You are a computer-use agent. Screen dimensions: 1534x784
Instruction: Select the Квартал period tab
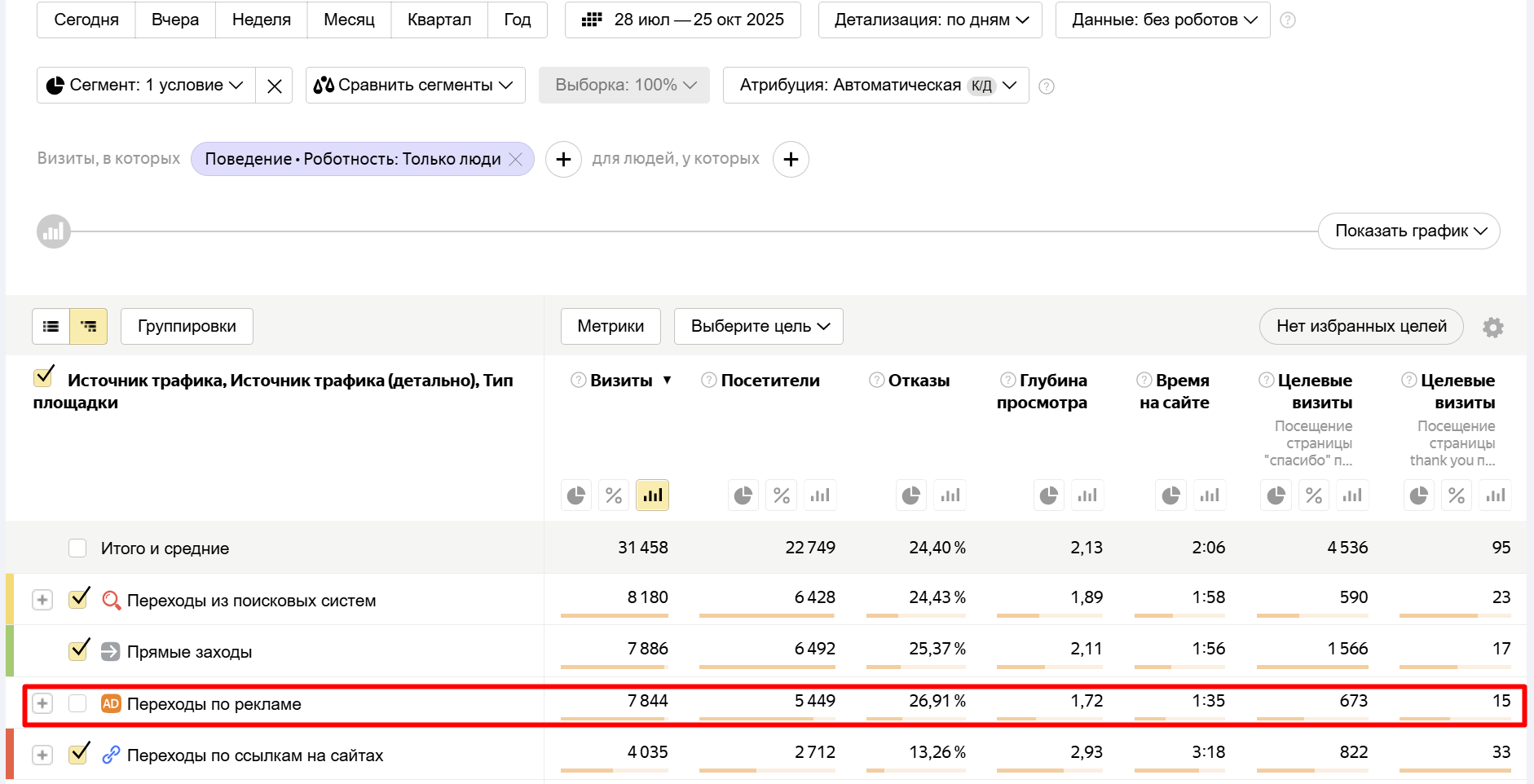(439, 20)
